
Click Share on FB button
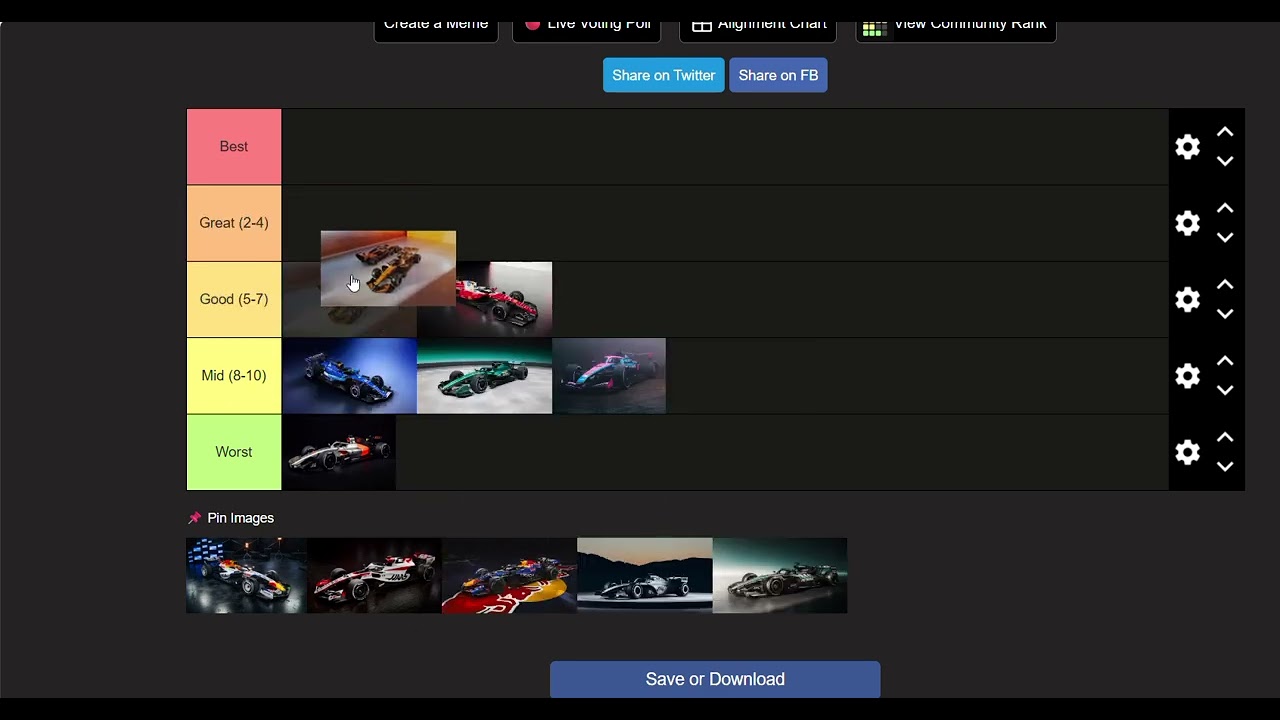point(778,75)
